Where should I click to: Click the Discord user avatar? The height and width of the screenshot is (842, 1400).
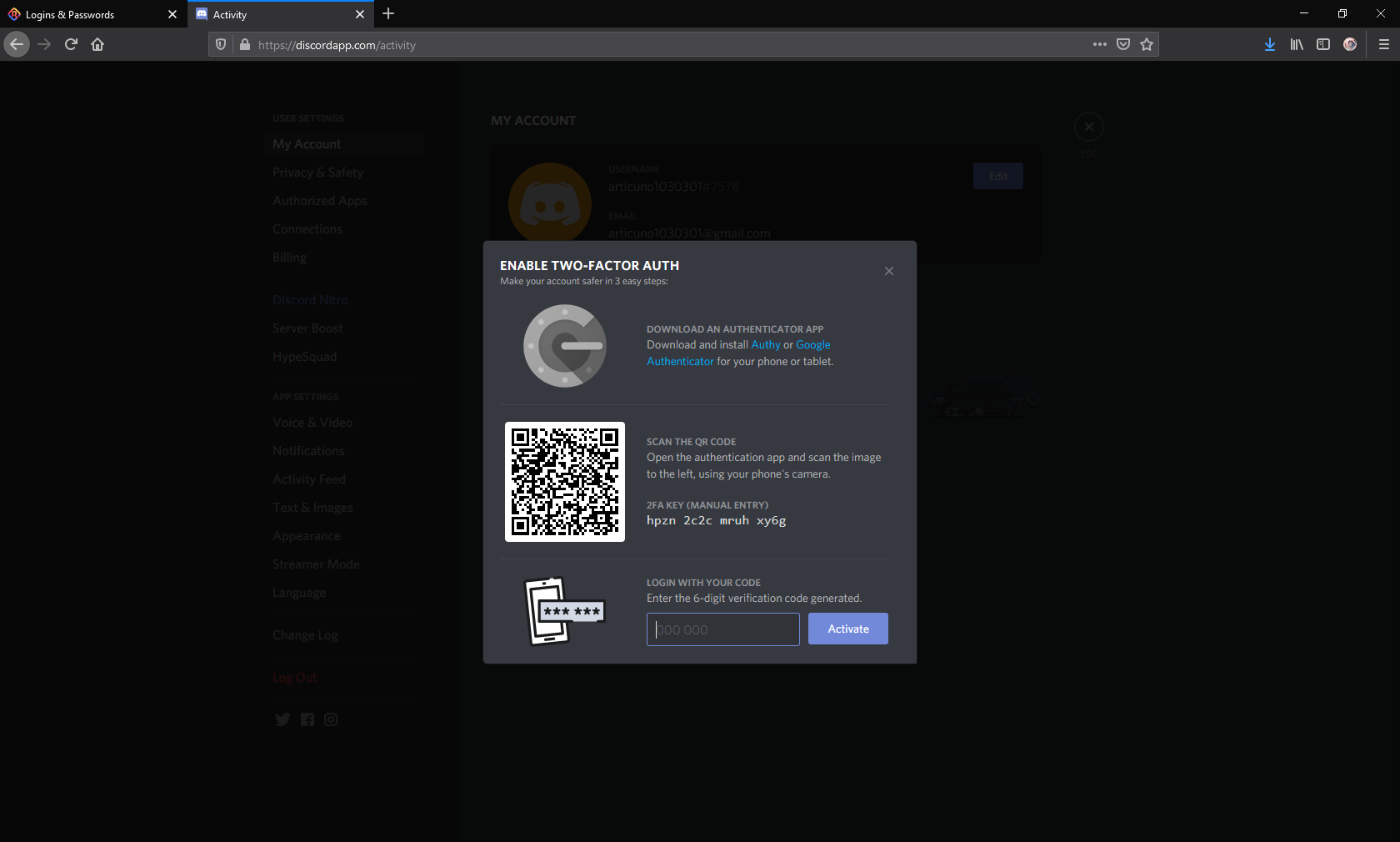tap(550, 204)
